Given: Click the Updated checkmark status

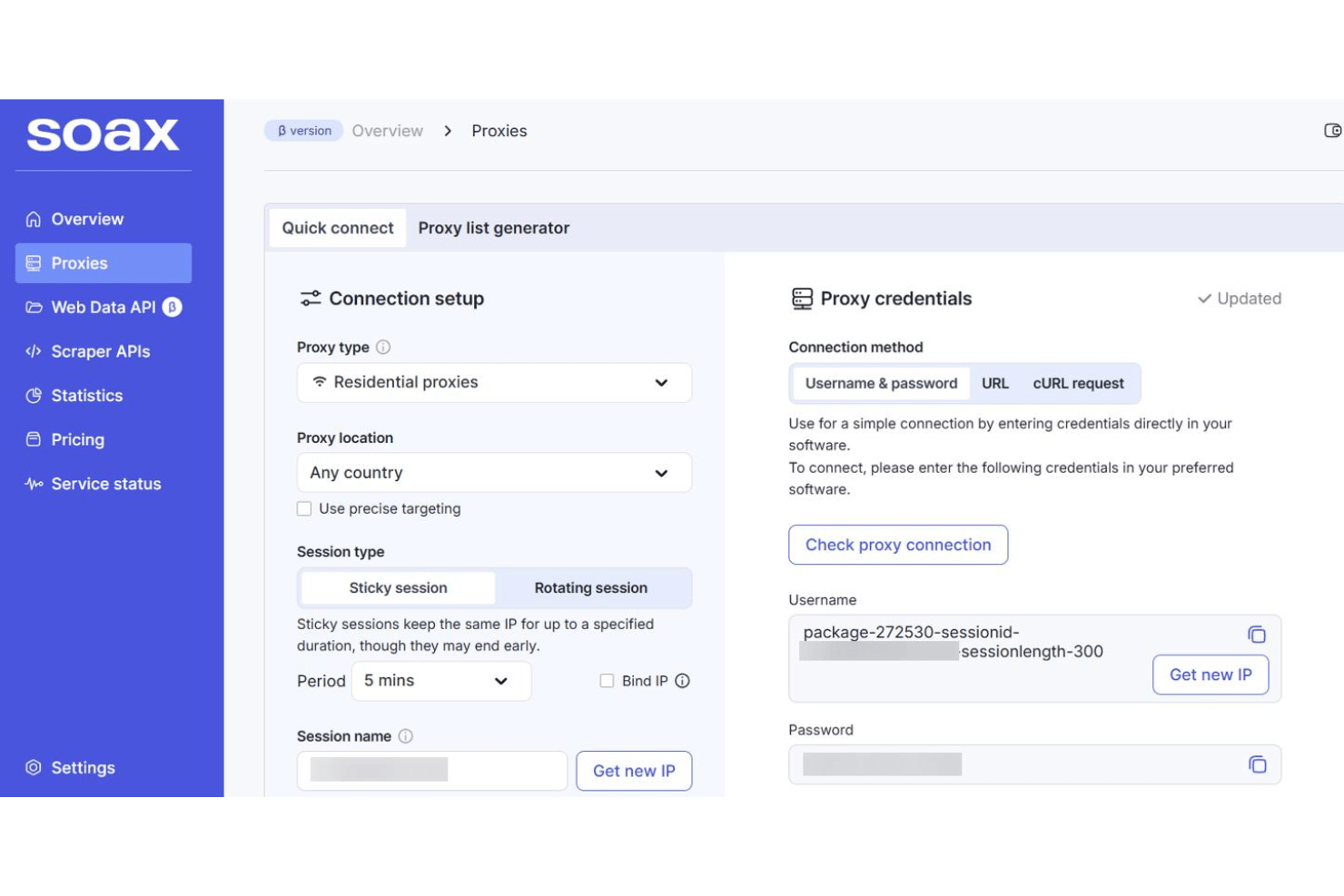Looking at the screenshot, I should 1240,299.
